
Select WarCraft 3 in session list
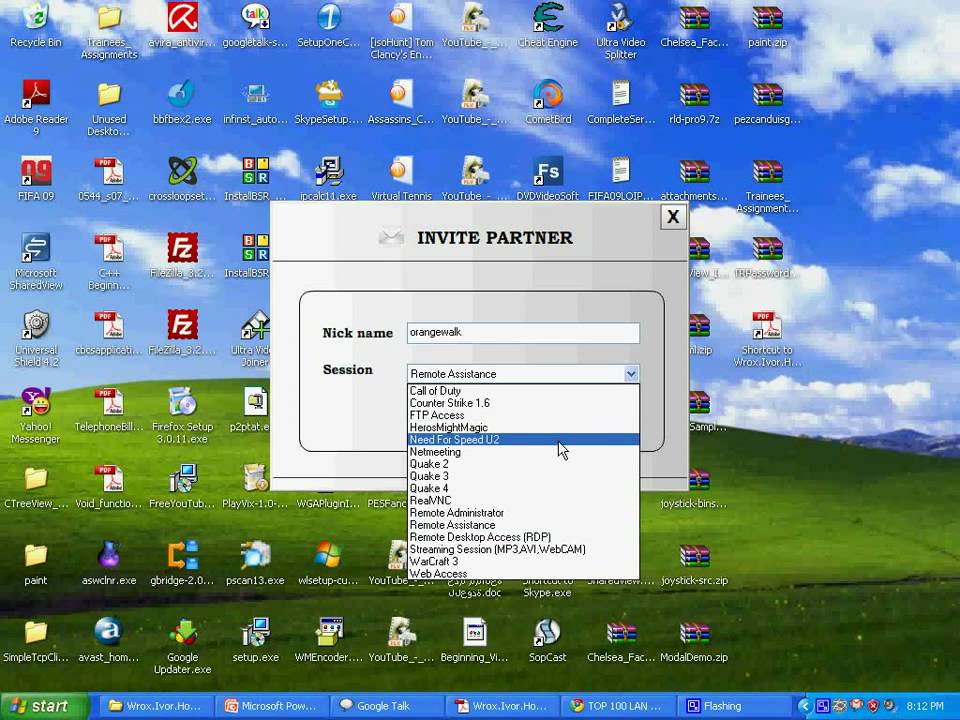(x=523, y=561)
